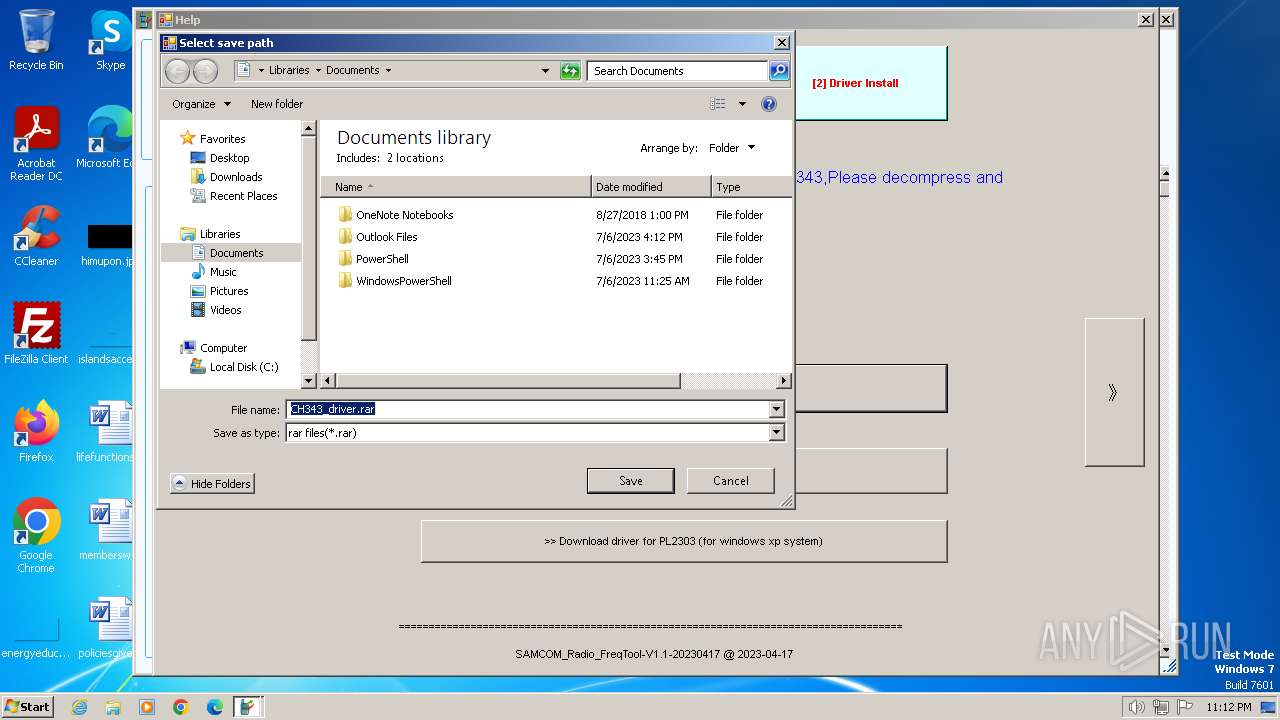Open Internet Explorer from taskbar

click(79, 707)
